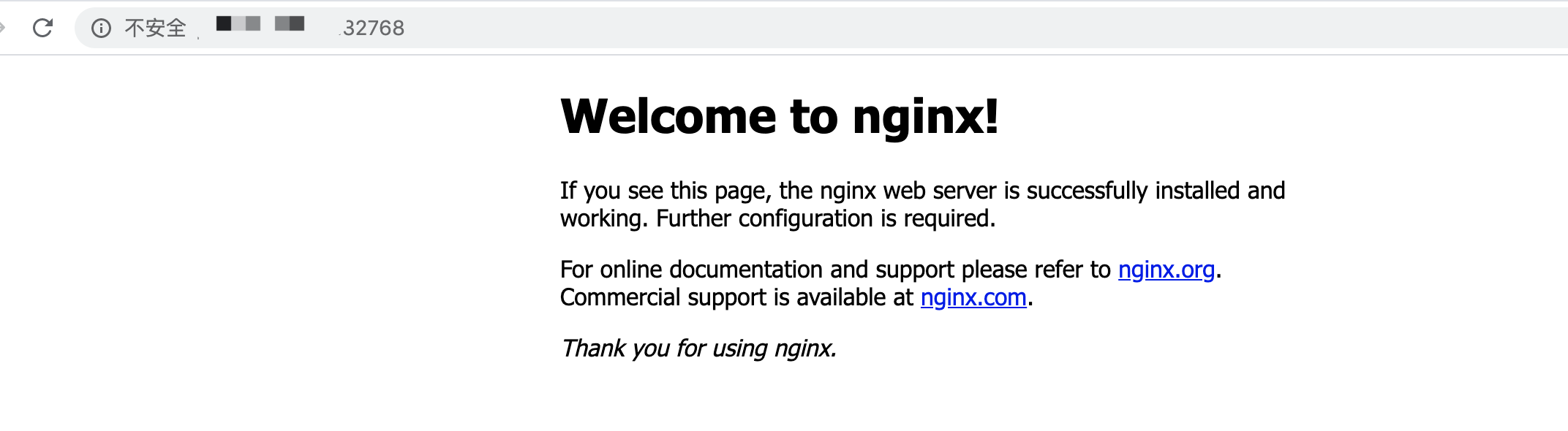Open the nginx.org documentation link

coord(1166,270)
